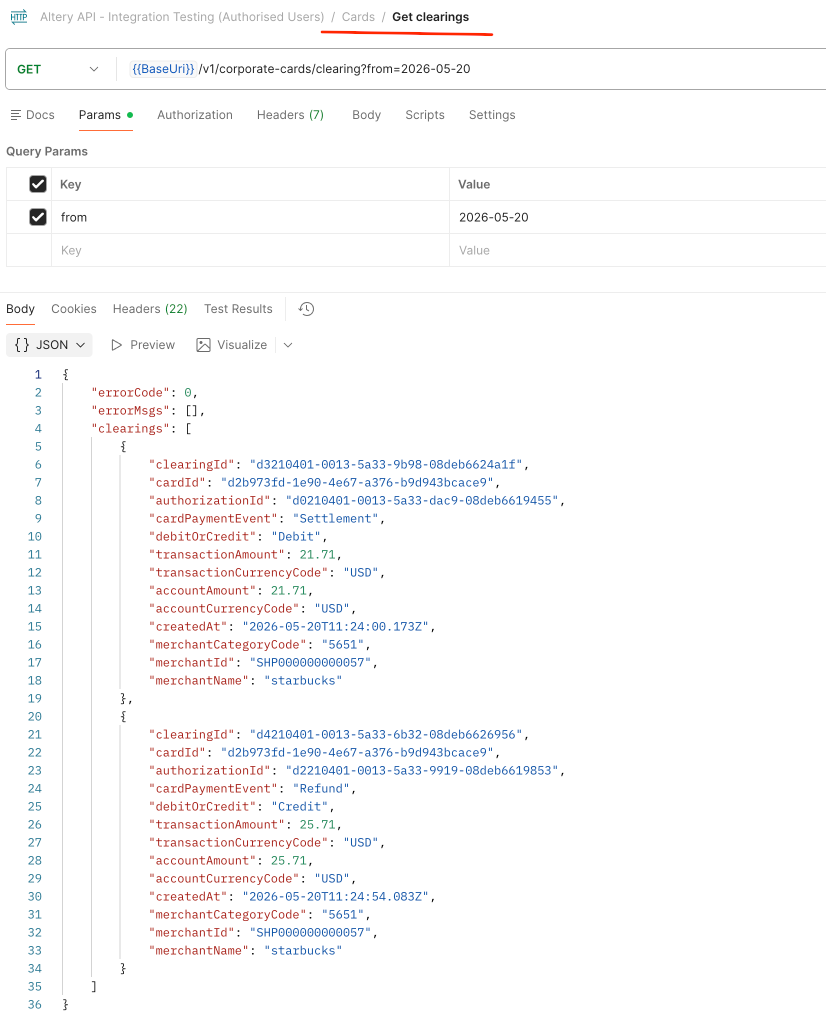Image resolution: width=826 pixels, height=1029 pixels.
Task: Open the GET method dropdown
Action: tap(58, 69)
